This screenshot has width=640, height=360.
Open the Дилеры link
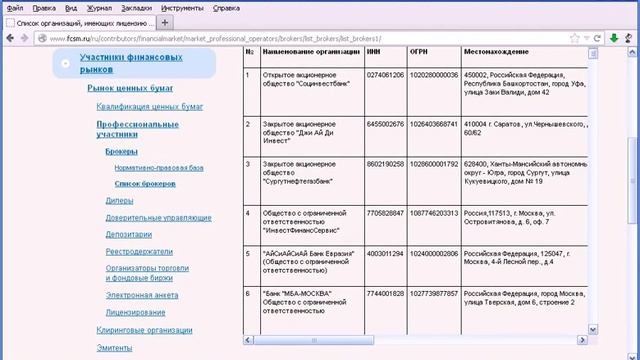[119, 200]
